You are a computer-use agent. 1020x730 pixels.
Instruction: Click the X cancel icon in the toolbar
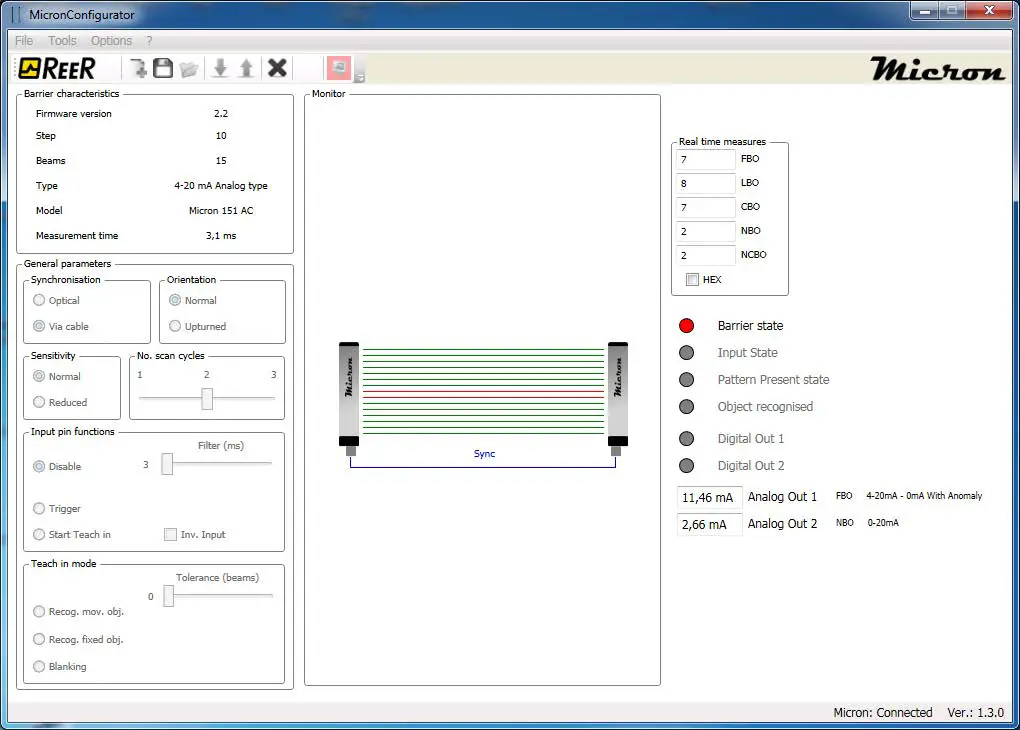point(277,67)
